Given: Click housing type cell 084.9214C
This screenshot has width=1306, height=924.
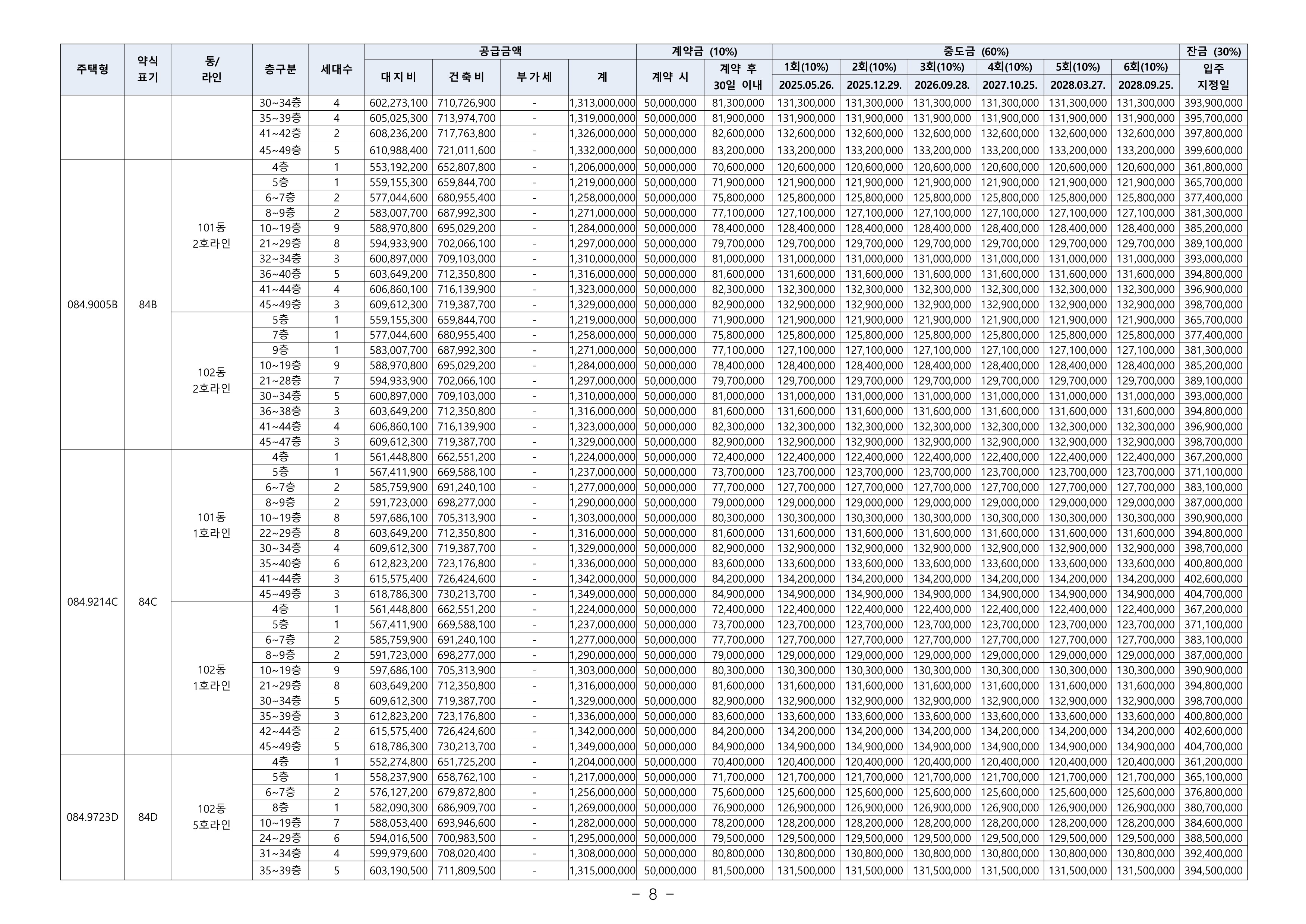Looking at the screenshot, I should pyautogui.click(x=93, y=602).
